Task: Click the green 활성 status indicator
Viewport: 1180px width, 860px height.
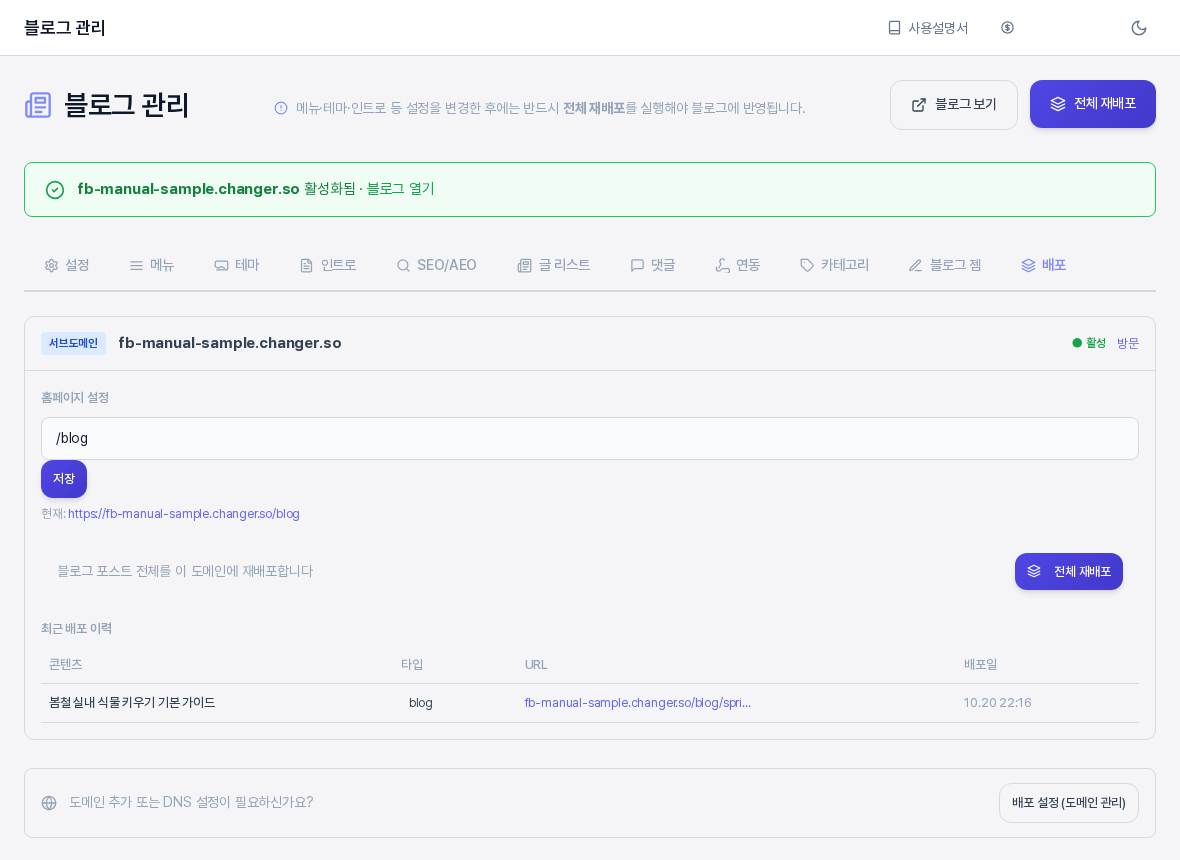Action: 1090,343
